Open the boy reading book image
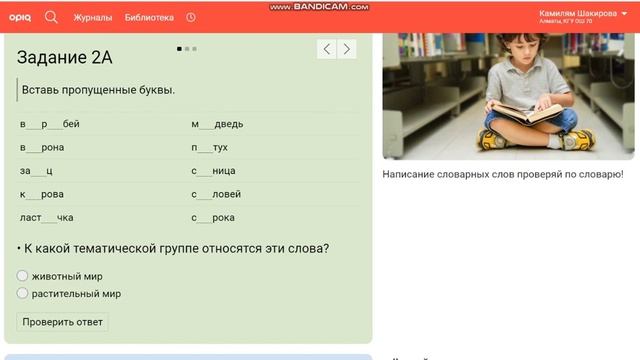 (x=509, y=96)
